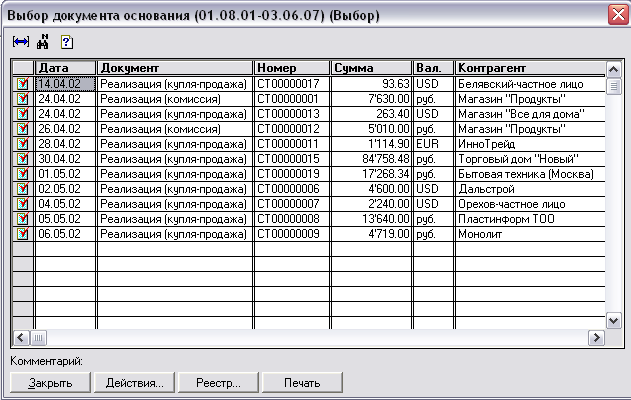631x400 pixels.
Task: Click the Печать button
Action: tap(303, 382)
